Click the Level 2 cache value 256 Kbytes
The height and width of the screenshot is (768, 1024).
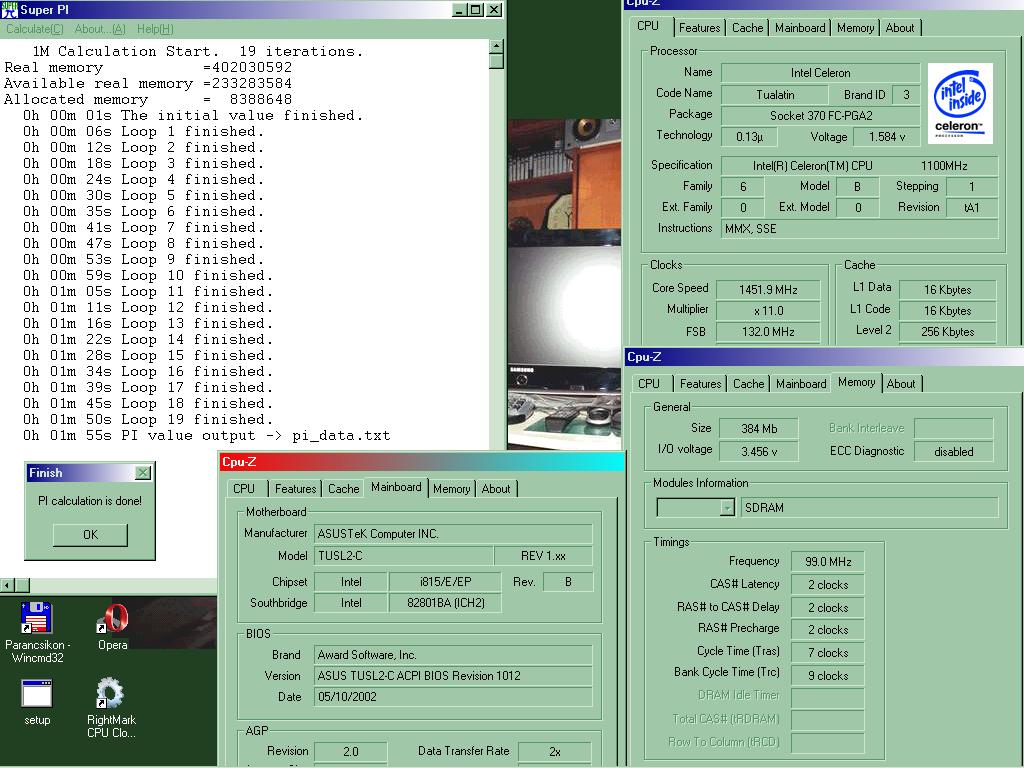[947, 331]
